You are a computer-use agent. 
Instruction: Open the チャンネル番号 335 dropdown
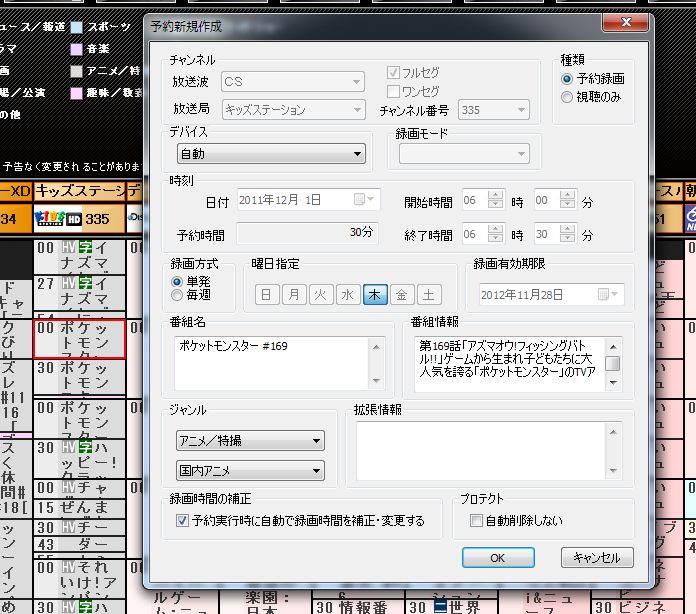click(494, 110)
